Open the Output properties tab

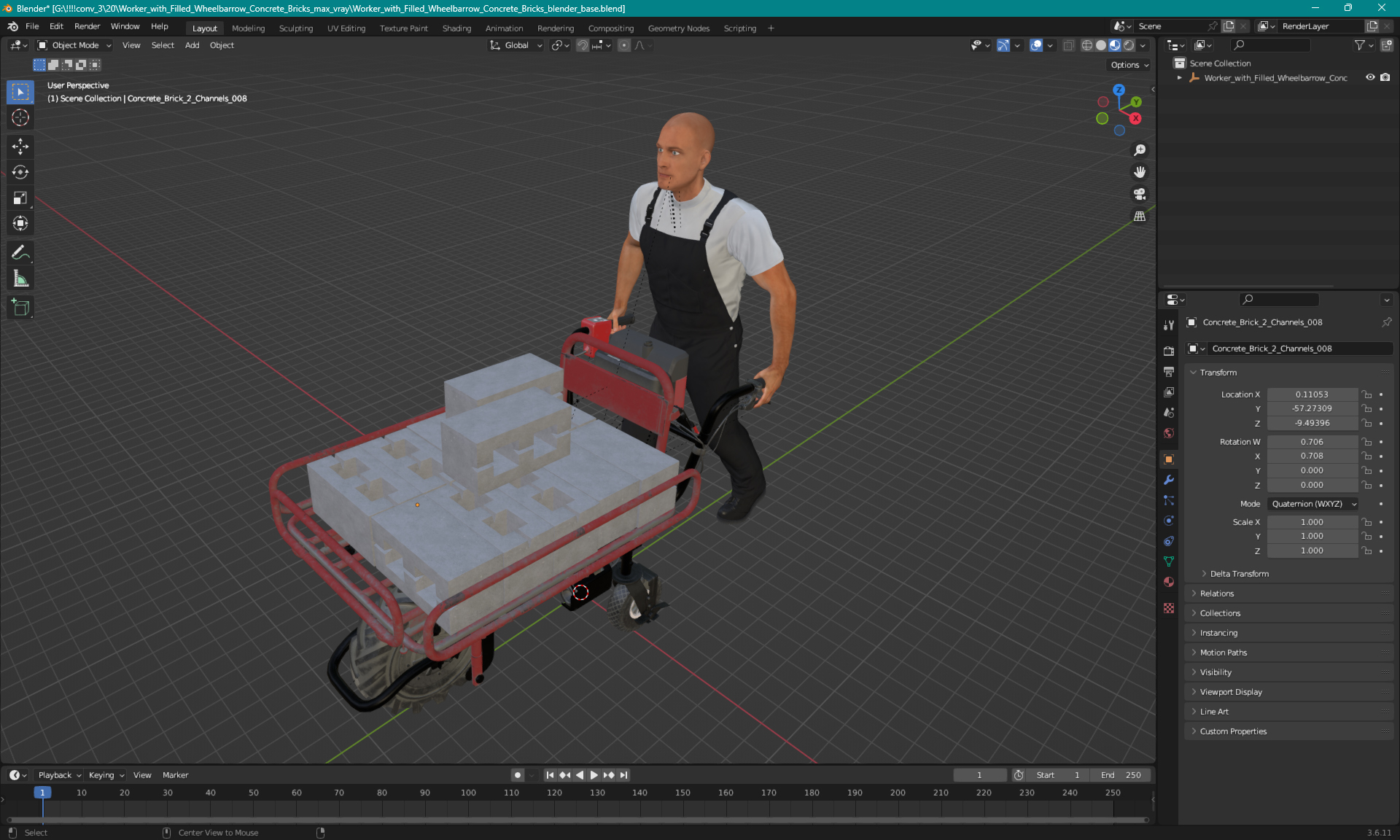point(1169,371)
